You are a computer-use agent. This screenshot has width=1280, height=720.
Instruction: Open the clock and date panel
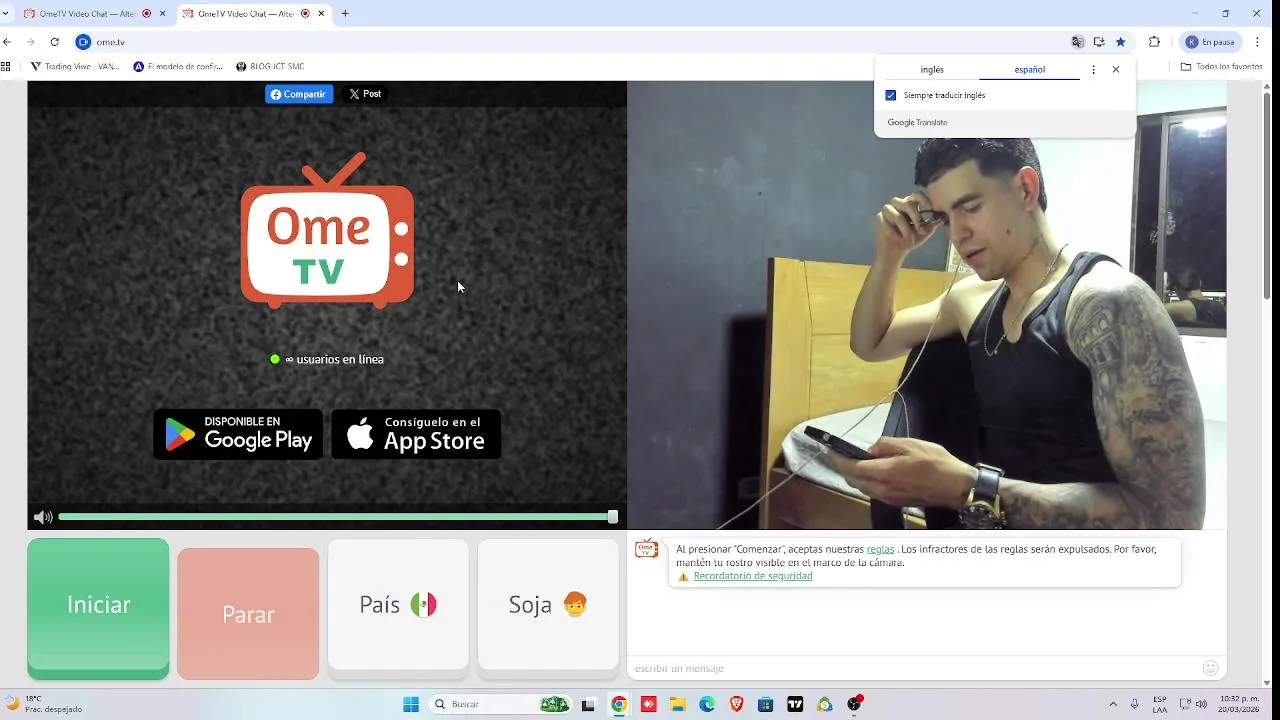[1239, 704]
